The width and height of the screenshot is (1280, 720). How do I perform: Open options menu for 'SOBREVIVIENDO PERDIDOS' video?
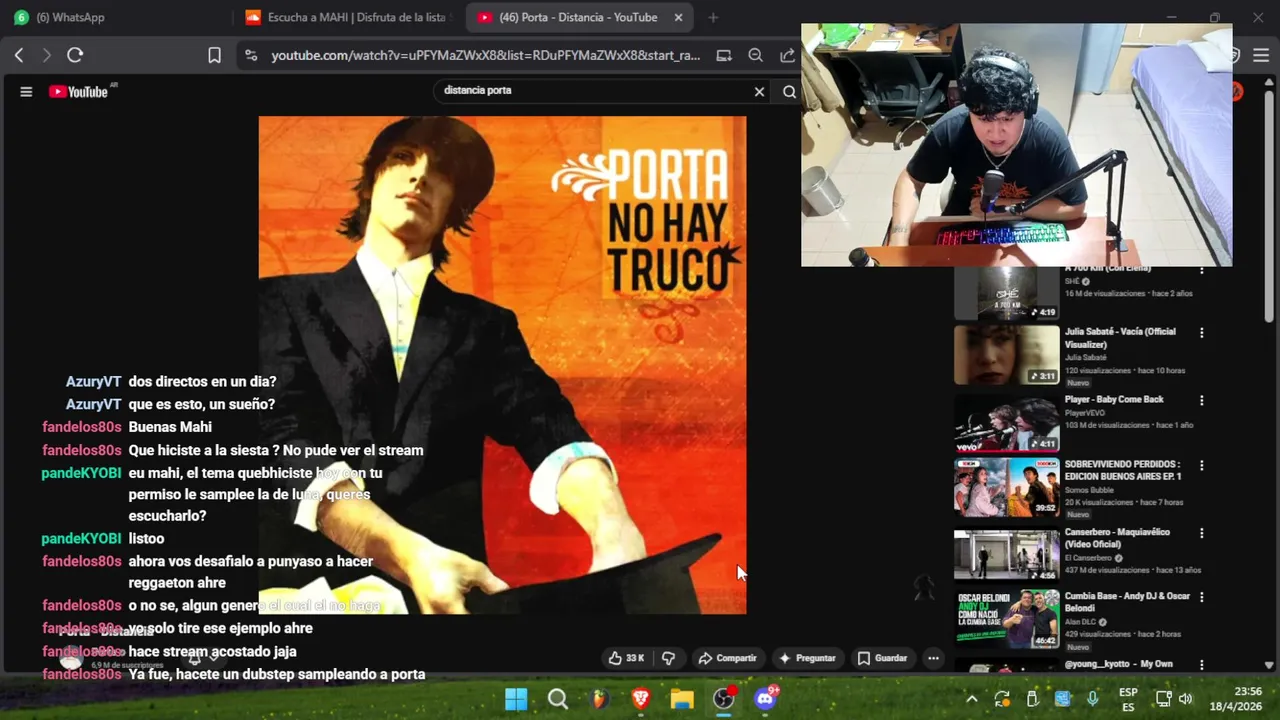click(x=1202, y=466)
